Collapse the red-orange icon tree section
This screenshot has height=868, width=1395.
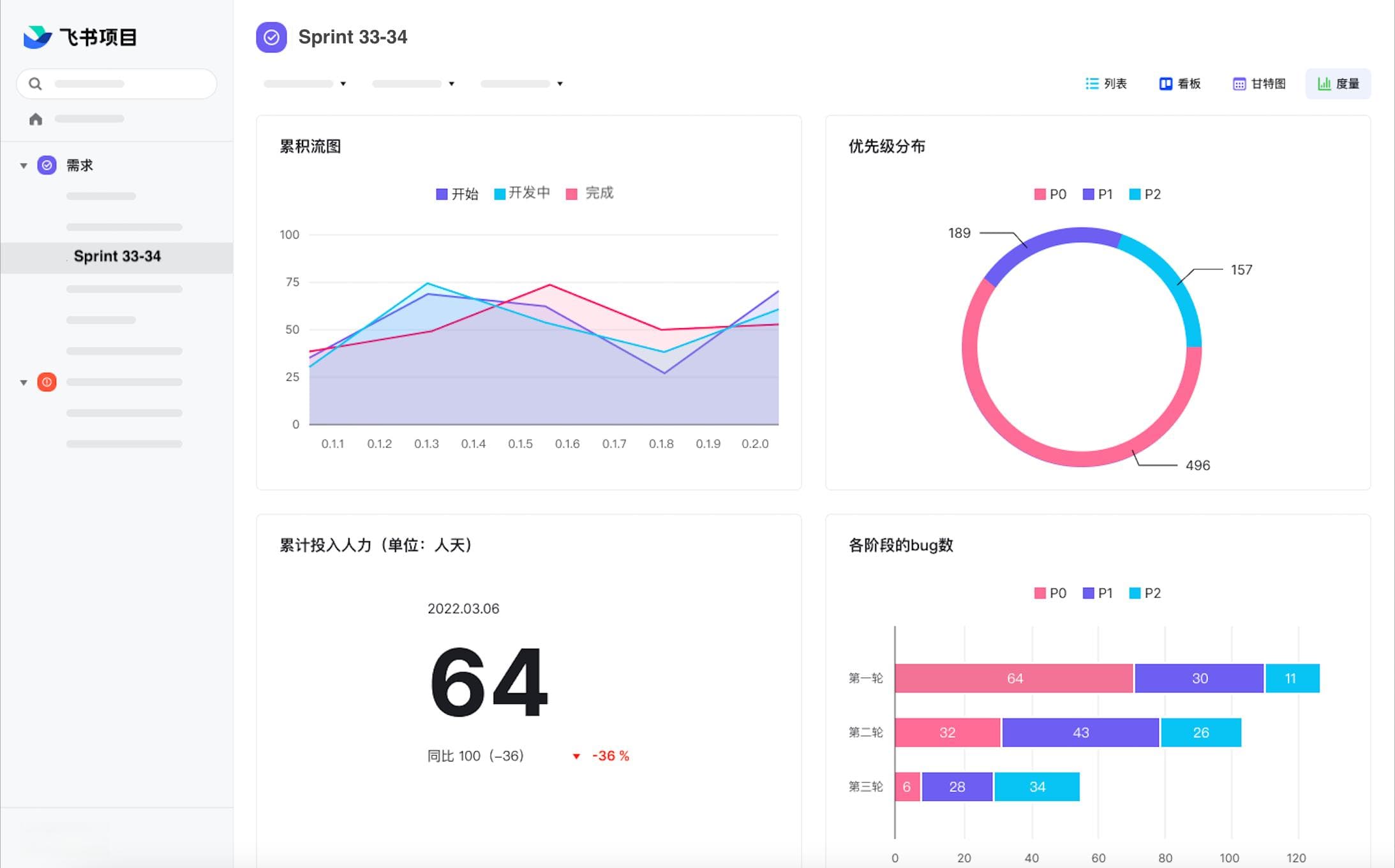pos(24,383)
